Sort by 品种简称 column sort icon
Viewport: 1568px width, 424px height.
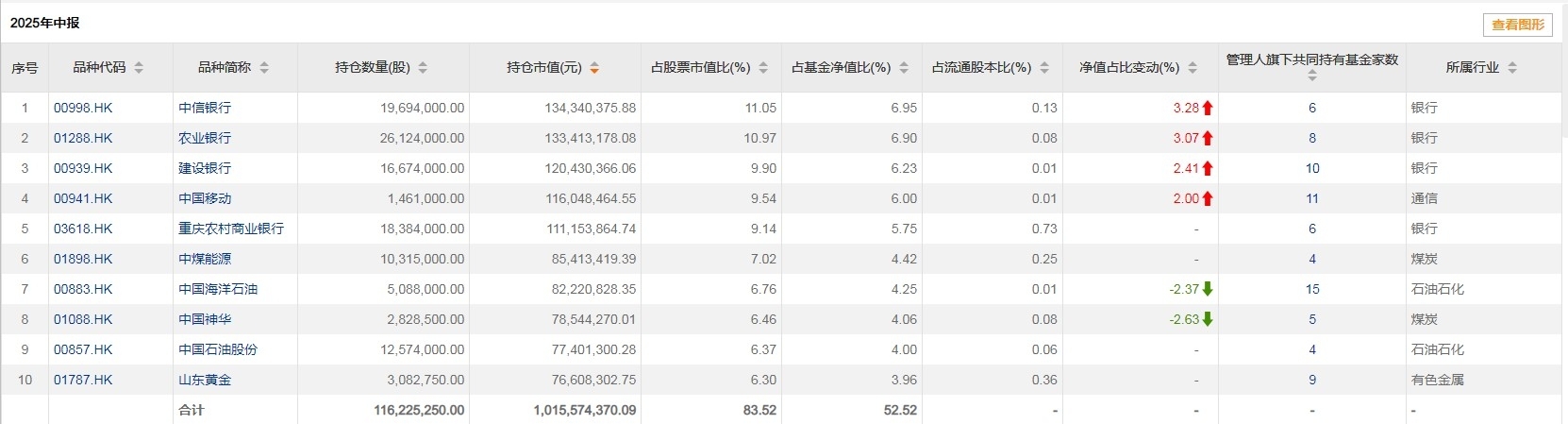tap(264, 68)
